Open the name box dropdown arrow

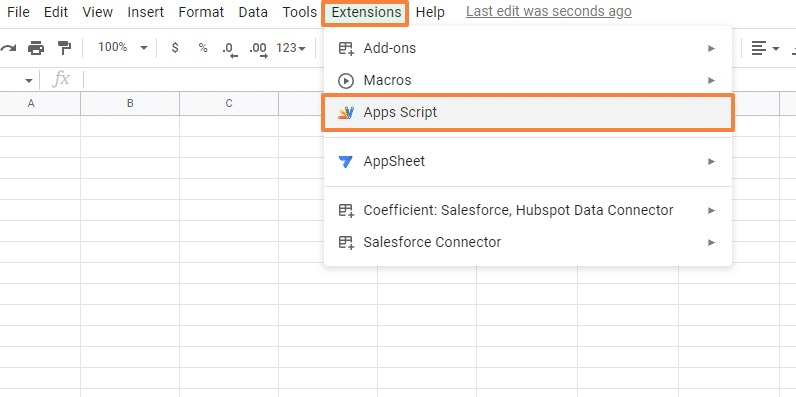(29, 80)
